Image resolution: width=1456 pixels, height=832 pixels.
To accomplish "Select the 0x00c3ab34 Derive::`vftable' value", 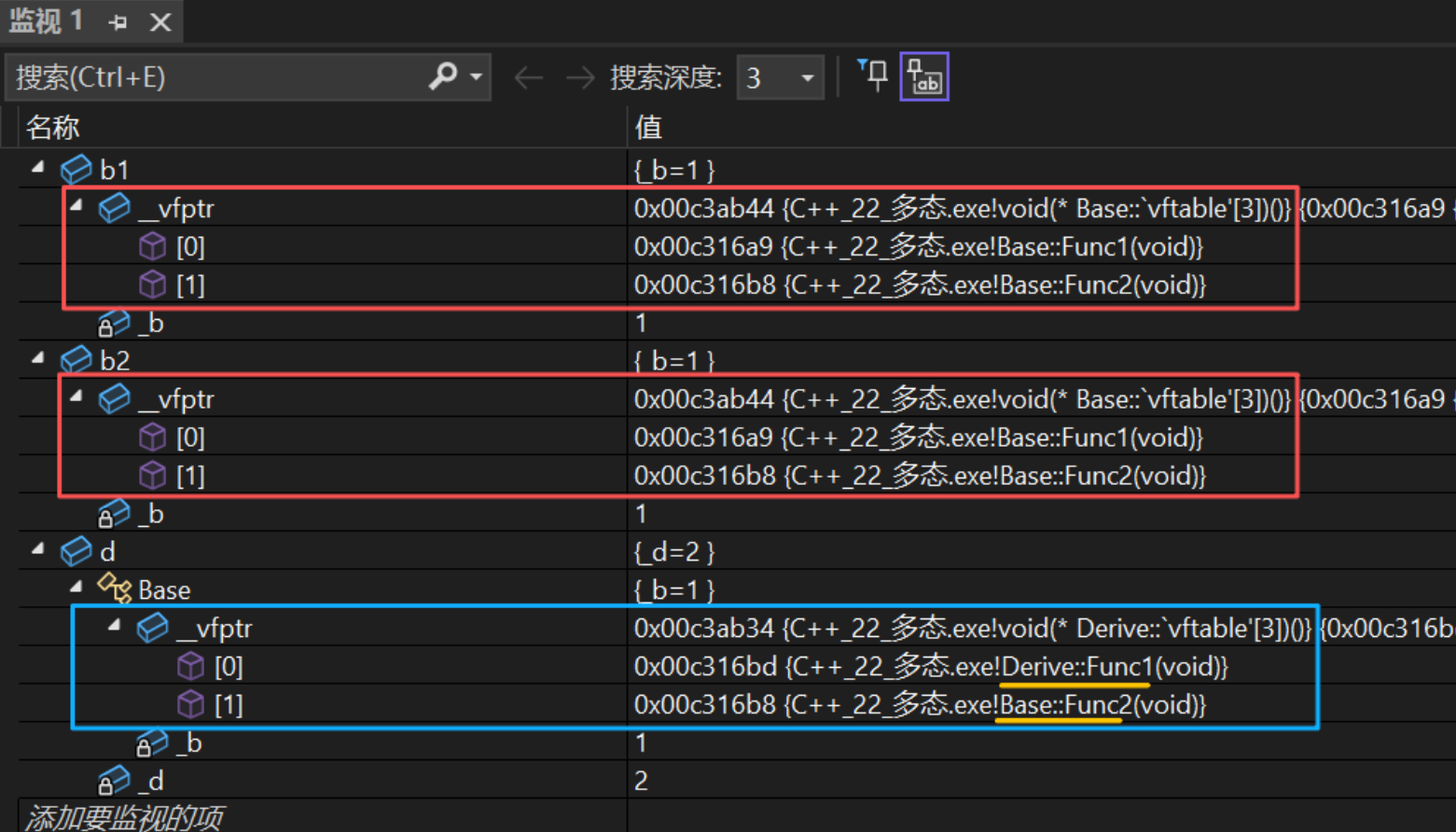I will tap(973, 628).
